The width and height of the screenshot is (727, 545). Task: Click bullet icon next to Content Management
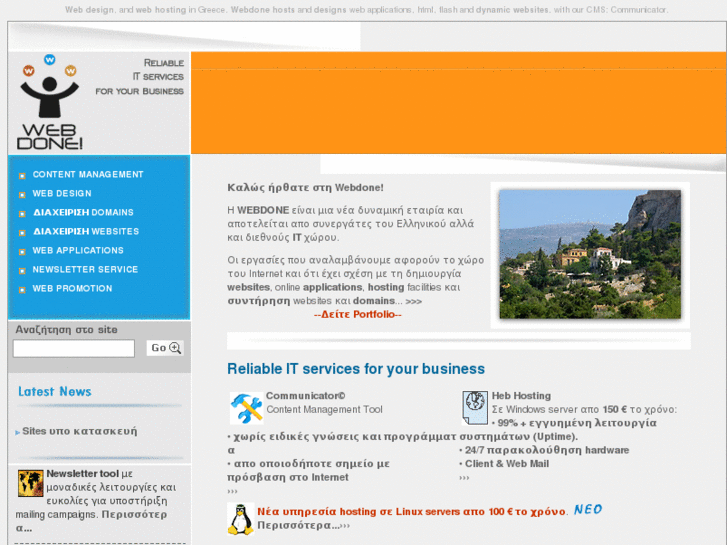point(22,176)
